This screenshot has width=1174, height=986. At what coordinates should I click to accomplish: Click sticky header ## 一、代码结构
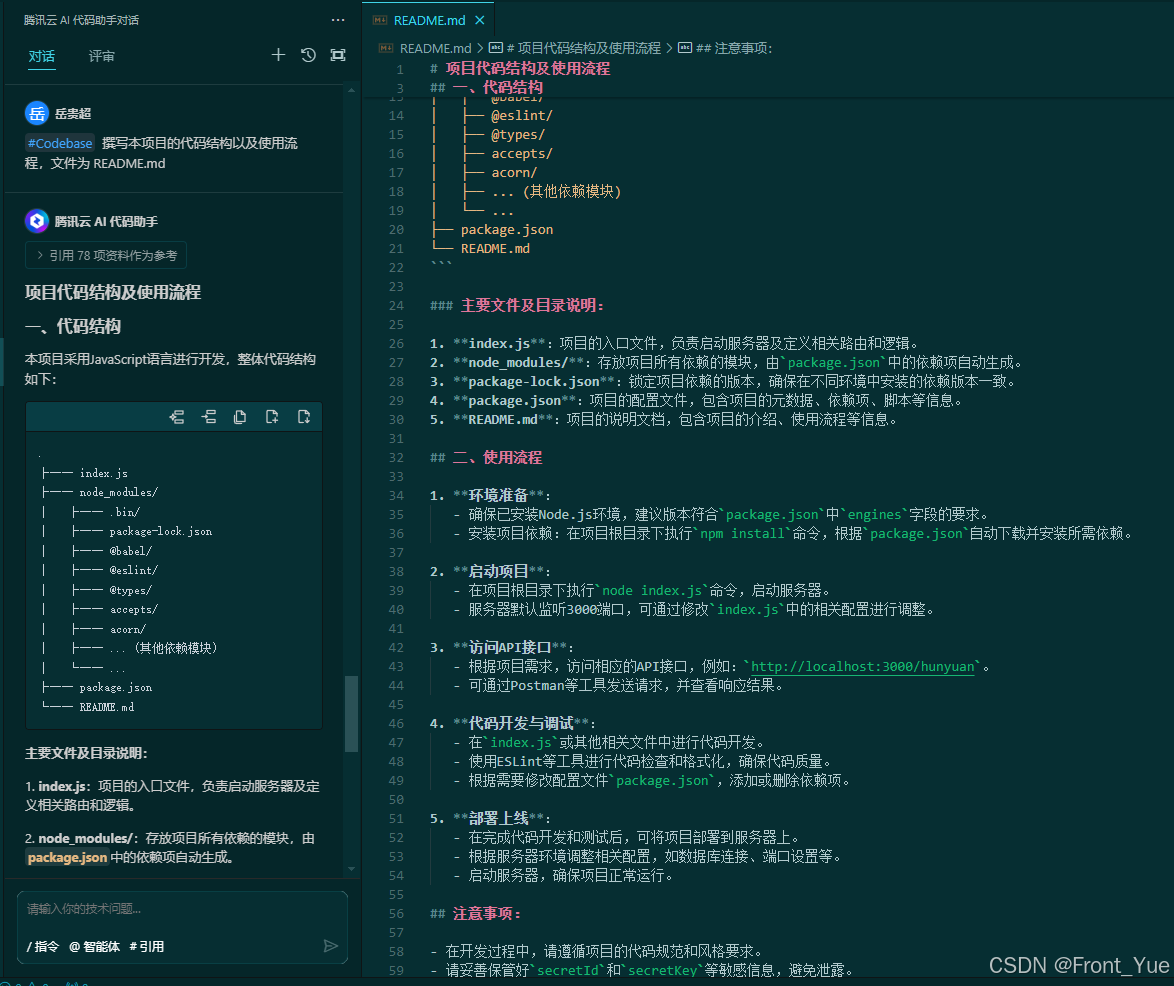487,88
